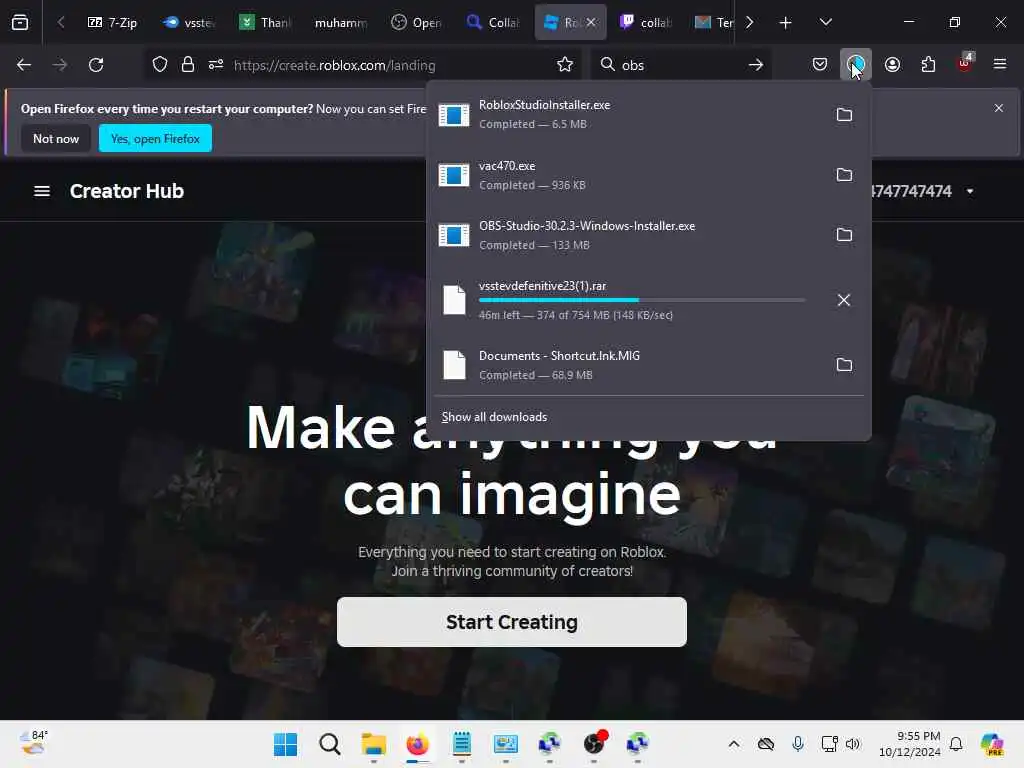Click Not now in Firefox prompt
This screenshot has height=768, width=1024.
click(x=56, y=138)
